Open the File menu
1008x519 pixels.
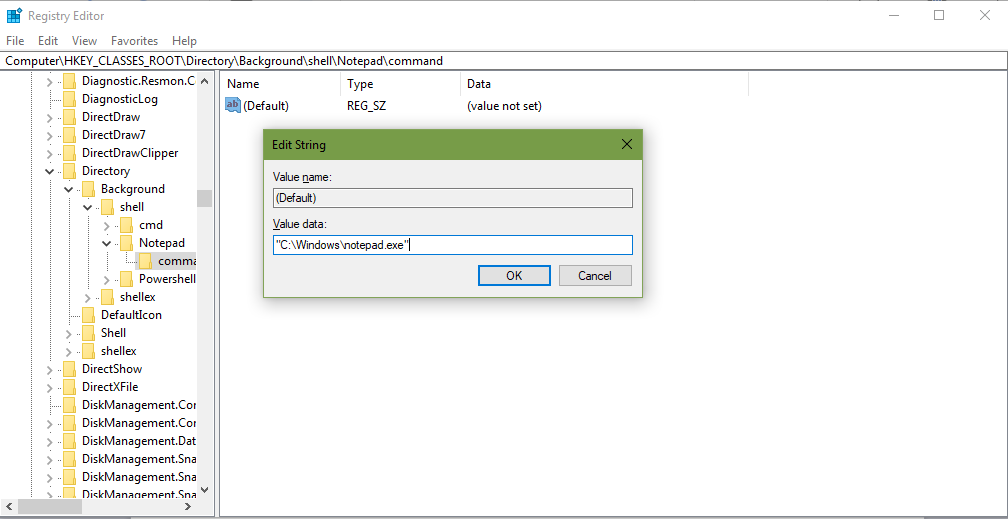pyautogui.click(x=15, y=41)
